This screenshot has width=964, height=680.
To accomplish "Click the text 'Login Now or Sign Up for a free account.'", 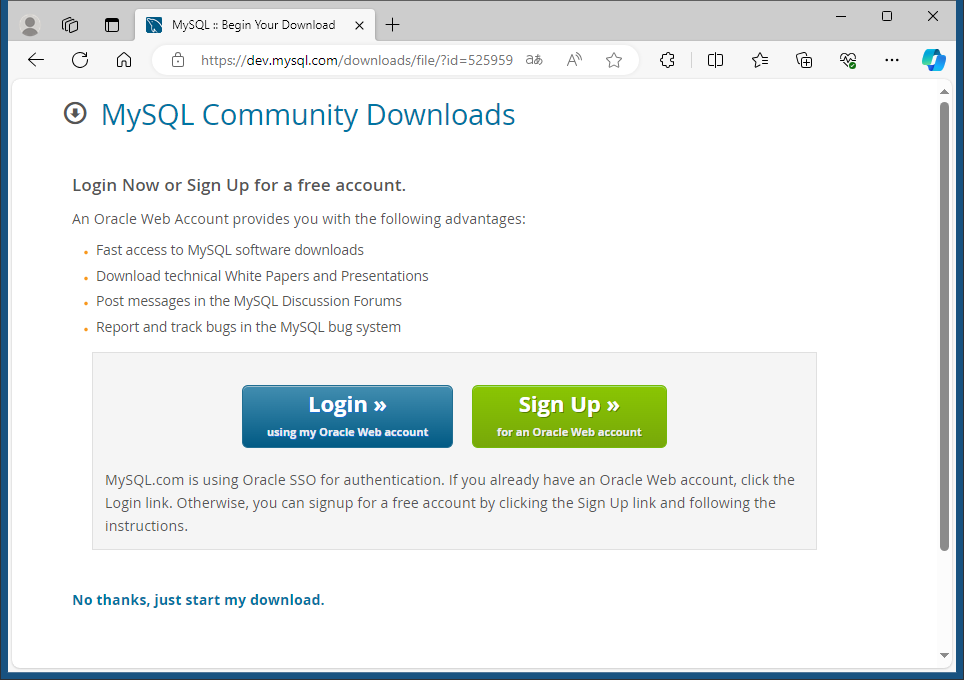I will [239, 185].
